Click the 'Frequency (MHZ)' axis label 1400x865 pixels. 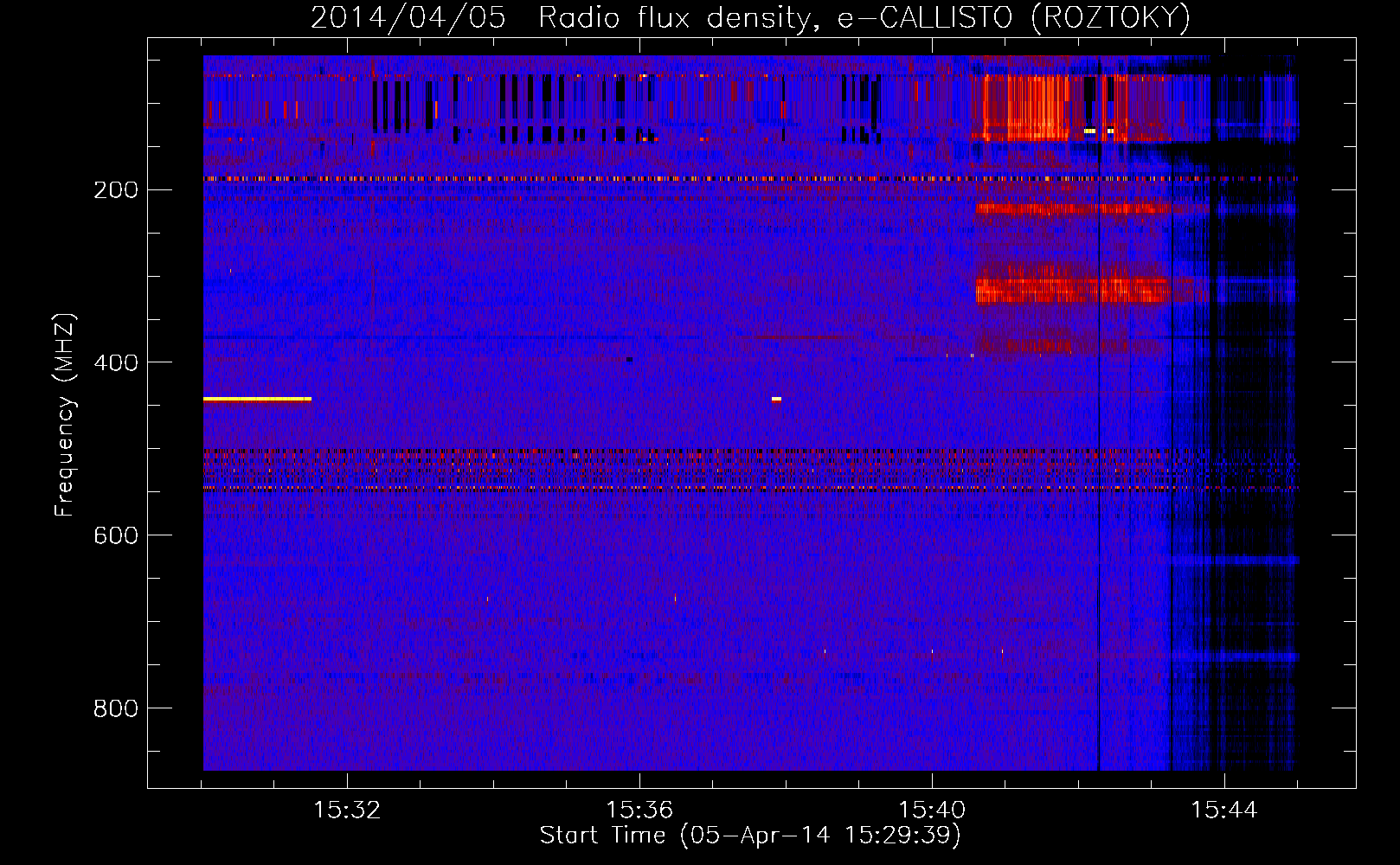pyautogui.click(x=65, y=415)
